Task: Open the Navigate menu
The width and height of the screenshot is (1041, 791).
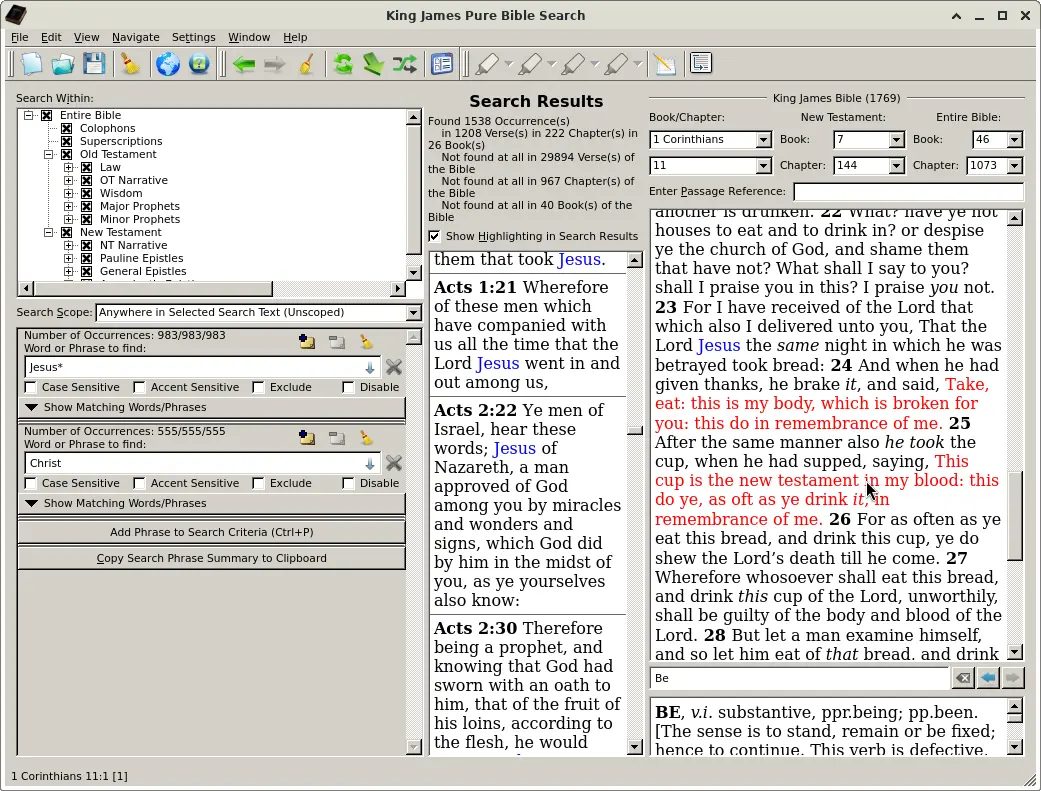Action: click(x=135, y=37)
